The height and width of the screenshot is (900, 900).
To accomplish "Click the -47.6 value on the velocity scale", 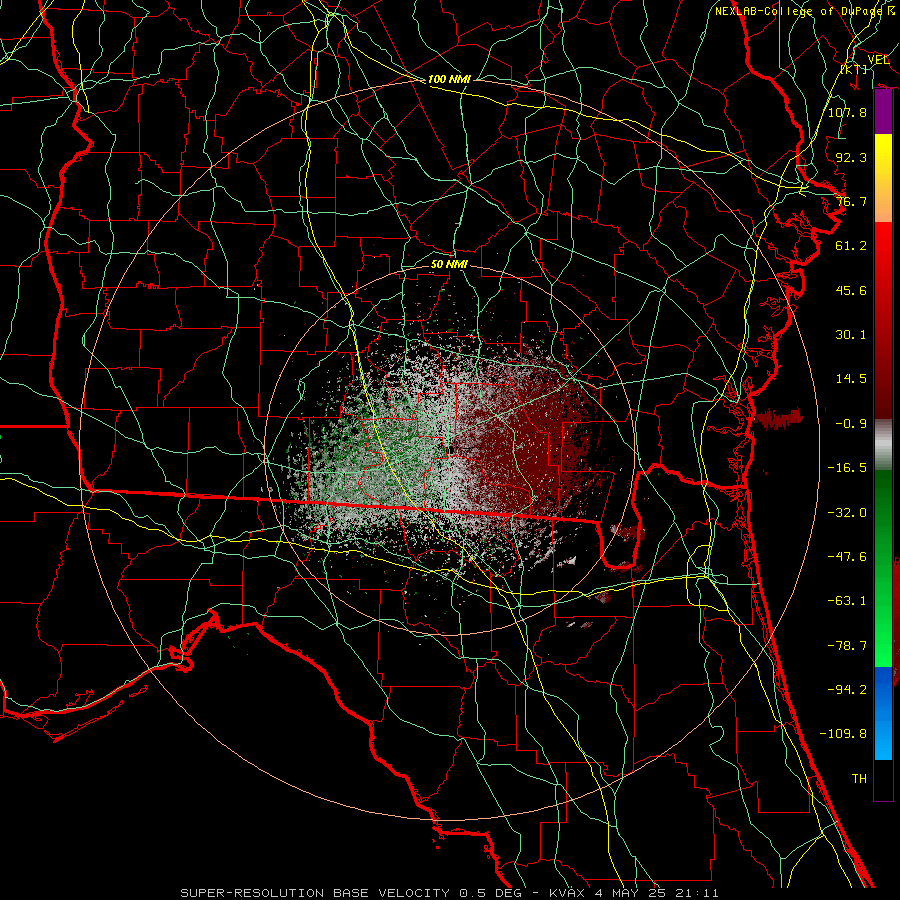I will (x=847, y=557).
